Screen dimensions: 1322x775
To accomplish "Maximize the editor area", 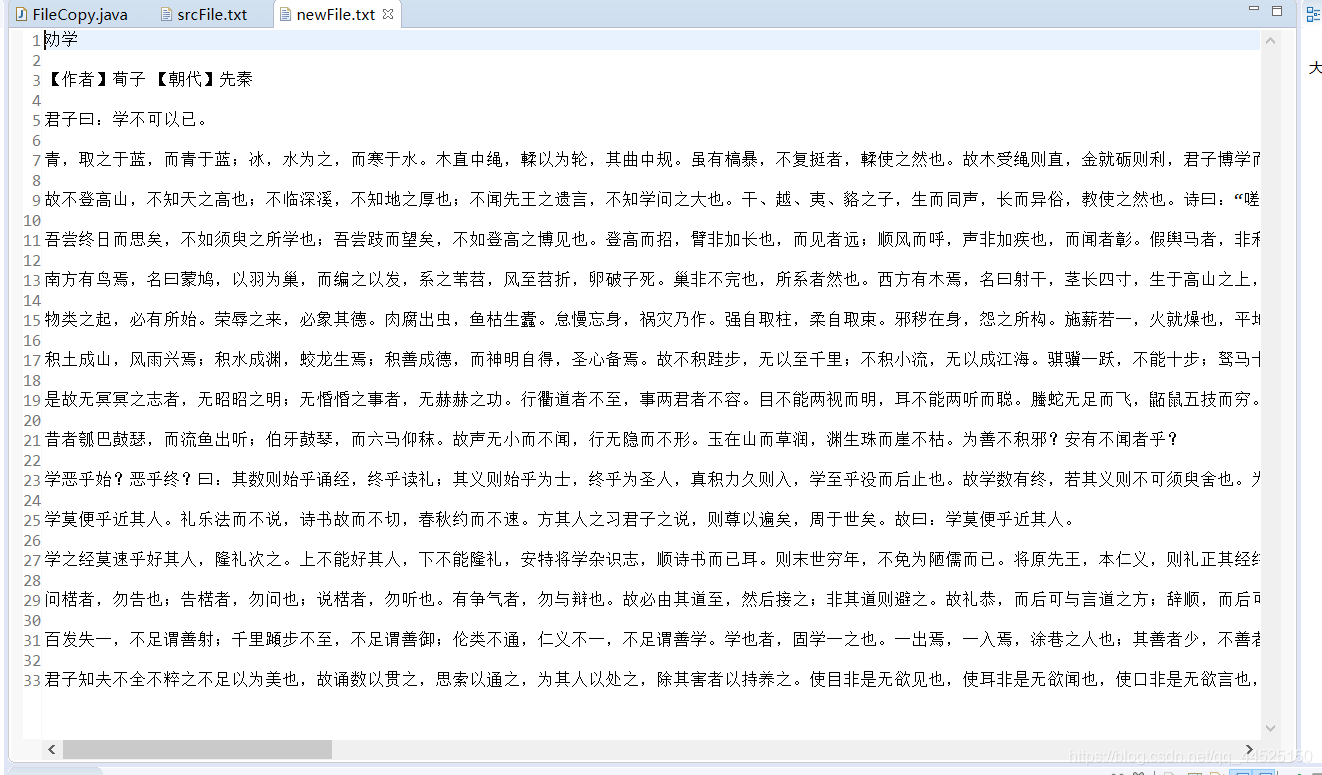I will (1277, 10).
